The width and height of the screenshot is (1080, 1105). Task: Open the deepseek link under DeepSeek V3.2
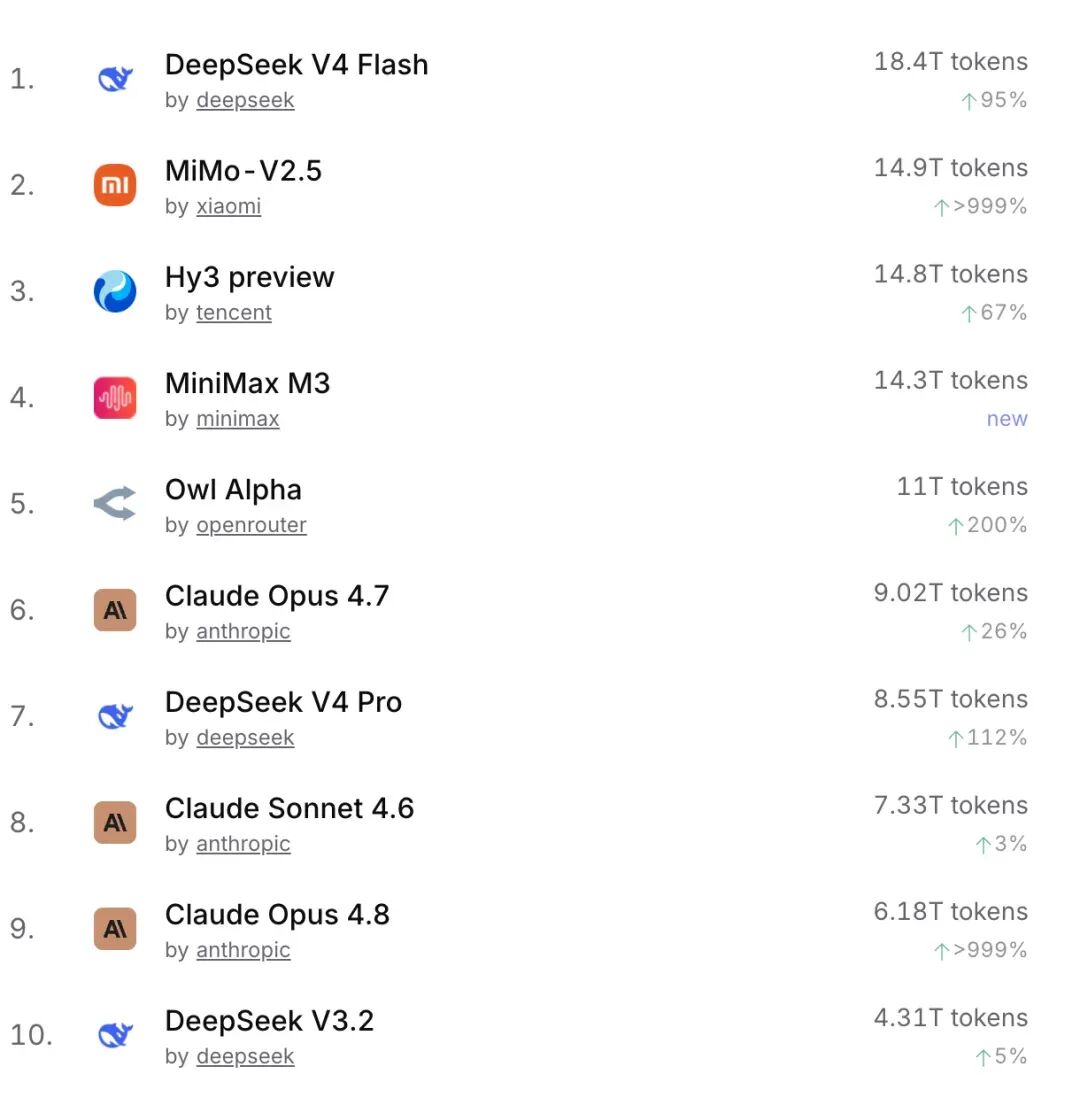245,1056
